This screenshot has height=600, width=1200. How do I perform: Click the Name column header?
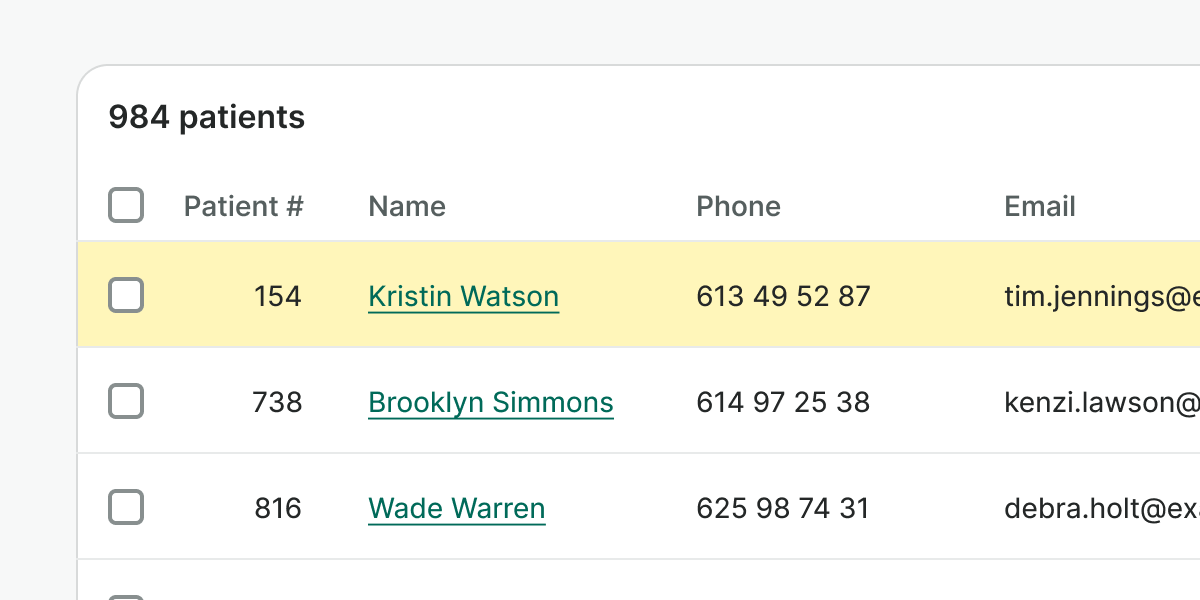coord(407,206)
